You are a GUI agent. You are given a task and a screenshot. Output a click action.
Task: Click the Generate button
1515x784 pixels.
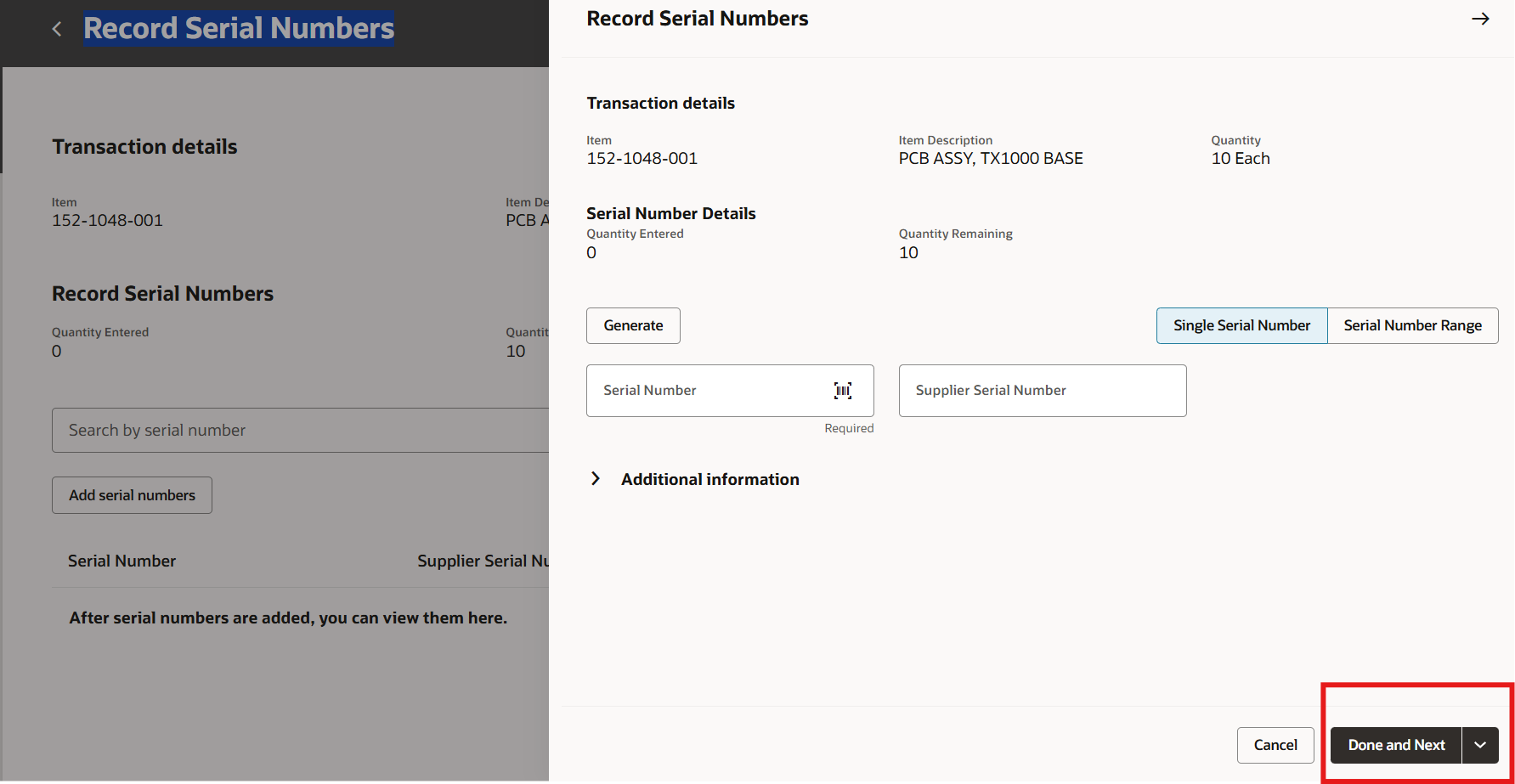pyautogui.click(x=633, y=325)
